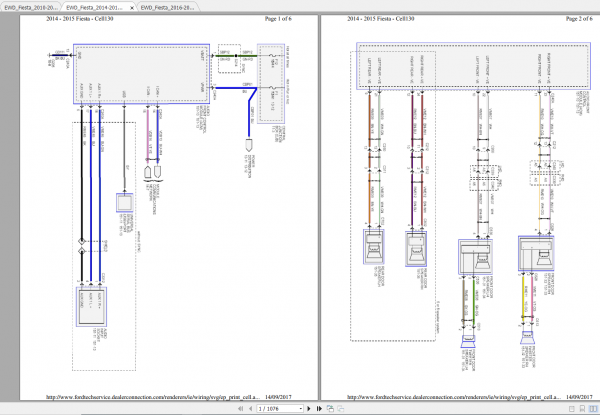Click the 14/09/2017 date on page 1
This screenshot has width=600, height=415.
coord(279,397)
